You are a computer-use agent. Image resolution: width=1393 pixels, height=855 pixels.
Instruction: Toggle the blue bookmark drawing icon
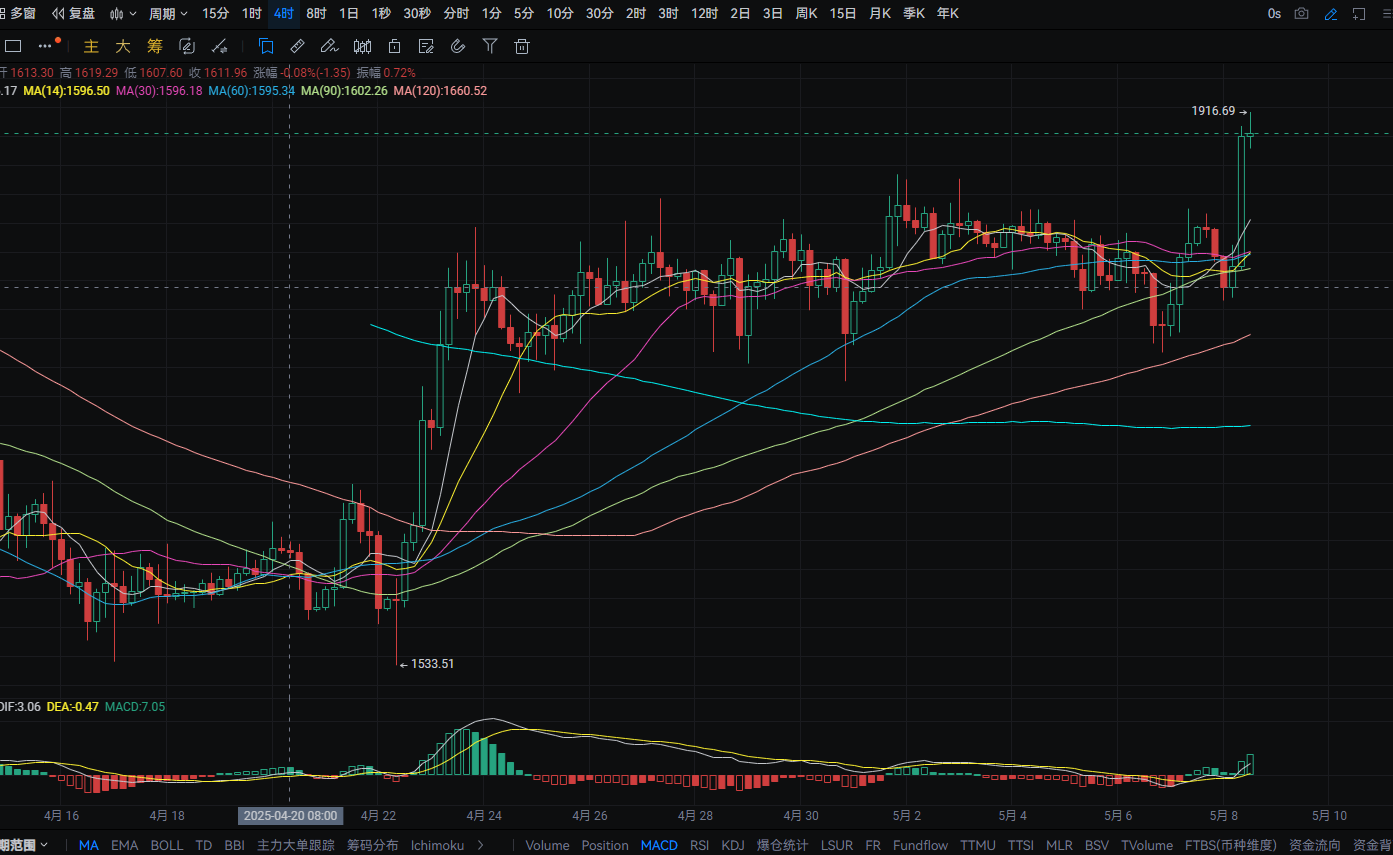coord(266,46)
